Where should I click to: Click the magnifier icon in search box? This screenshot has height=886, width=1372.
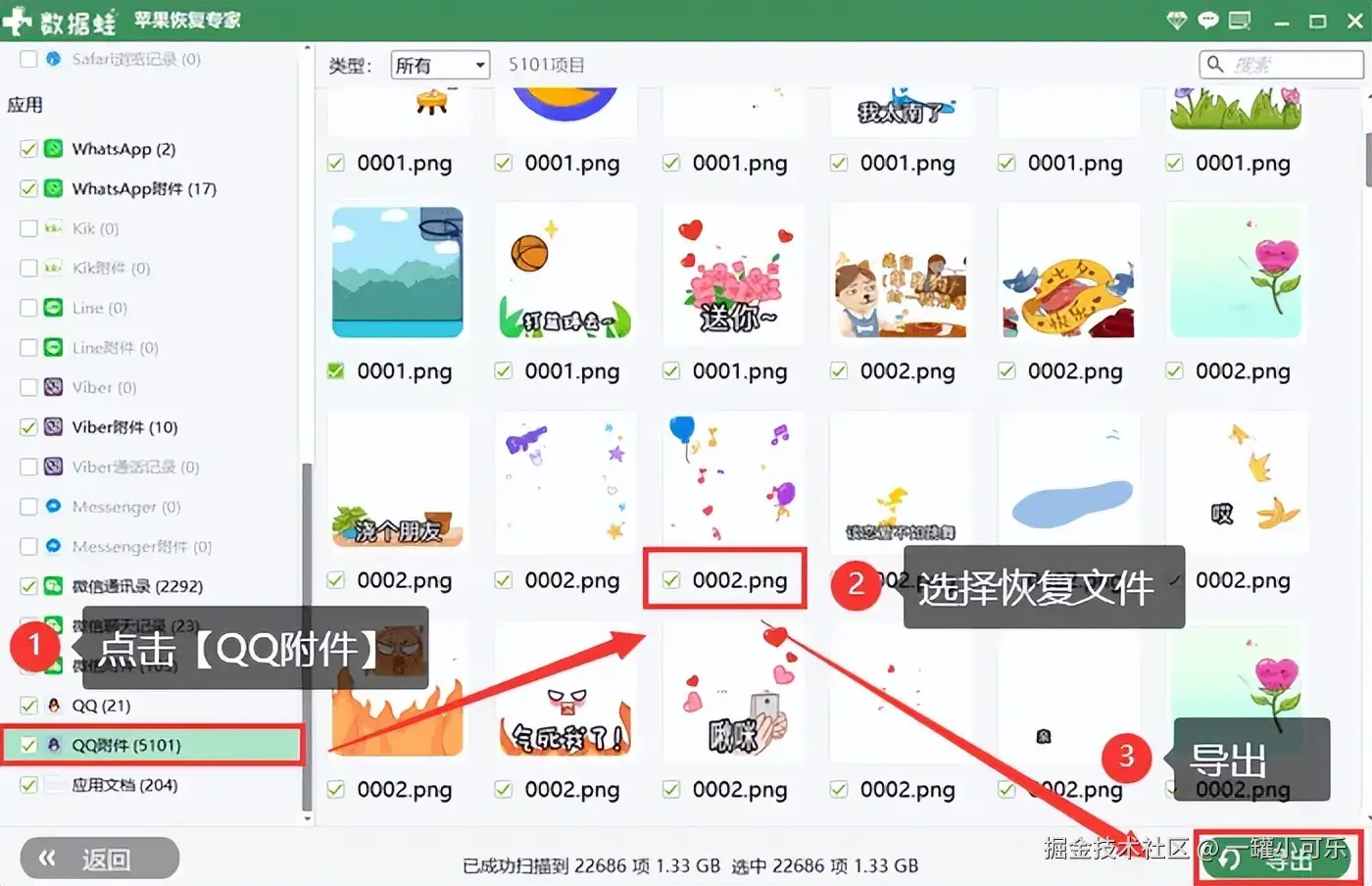[x=1215, y=64]
